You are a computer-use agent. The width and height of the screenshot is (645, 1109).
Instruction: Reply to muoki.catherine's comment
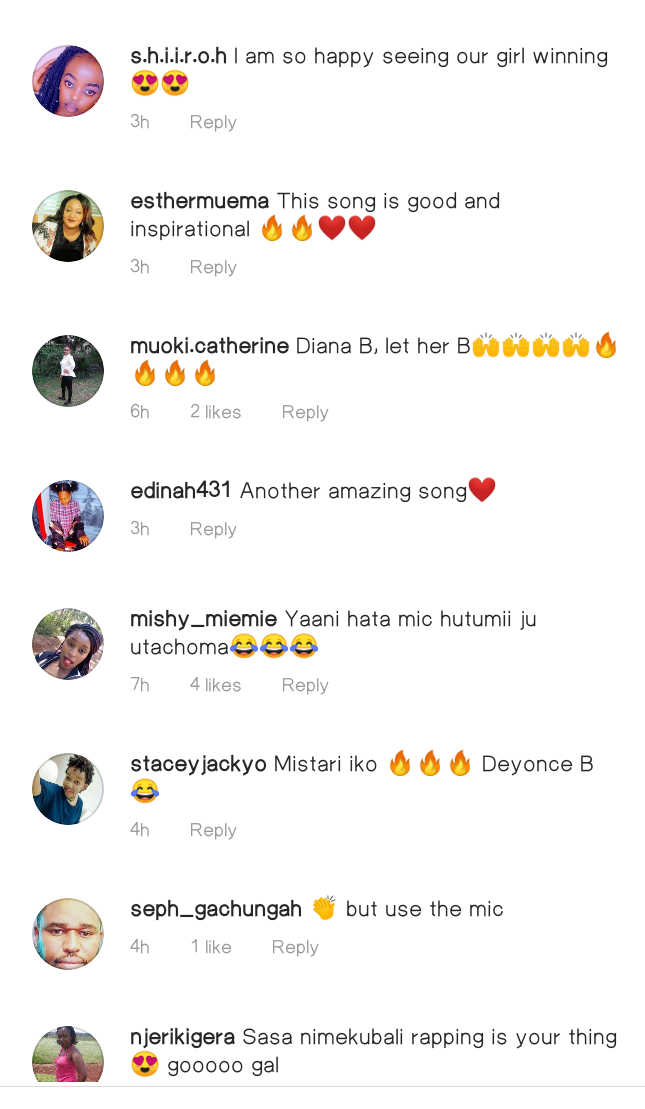pos(305,412)
